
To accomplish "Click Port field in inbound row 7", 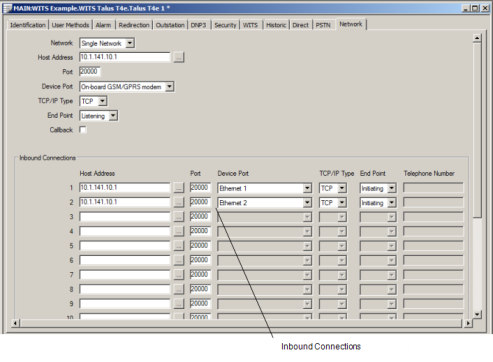I will coord(200,275).
